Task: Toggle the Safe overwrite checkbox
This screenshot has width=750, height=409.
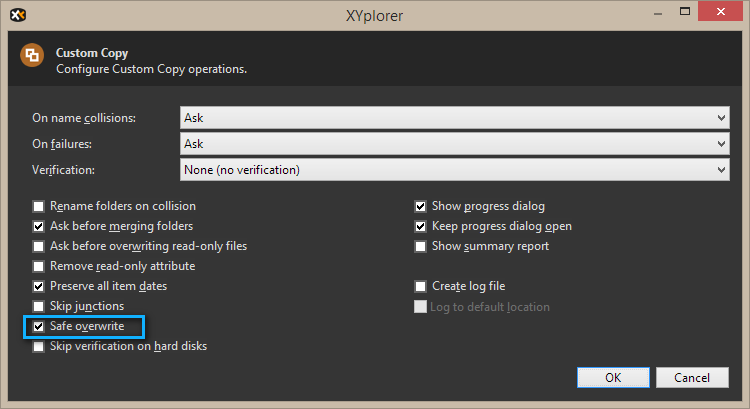Action: pos(38,326)
